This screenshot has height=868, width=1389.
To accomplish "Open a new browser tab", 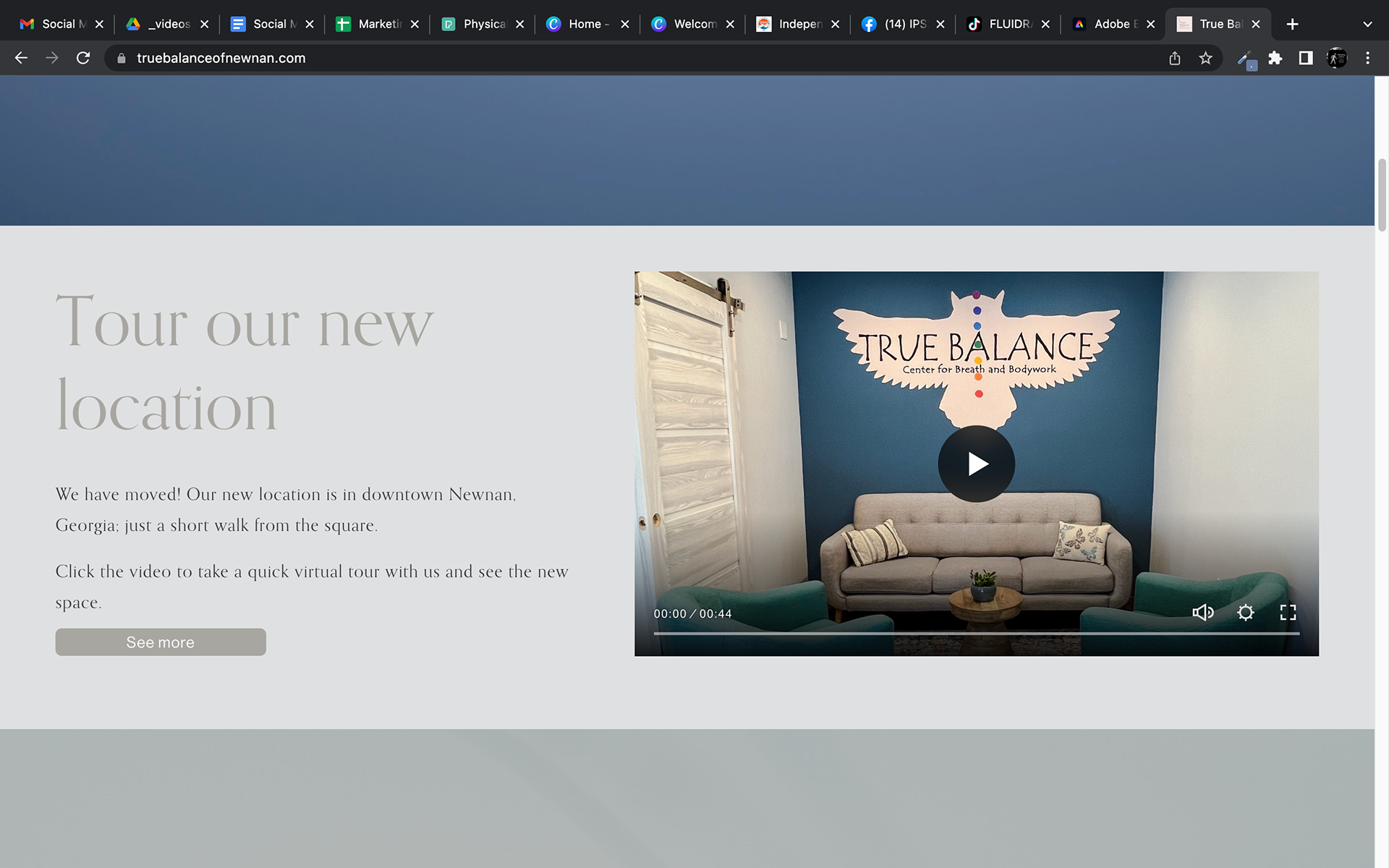I will click(1292, 24).
